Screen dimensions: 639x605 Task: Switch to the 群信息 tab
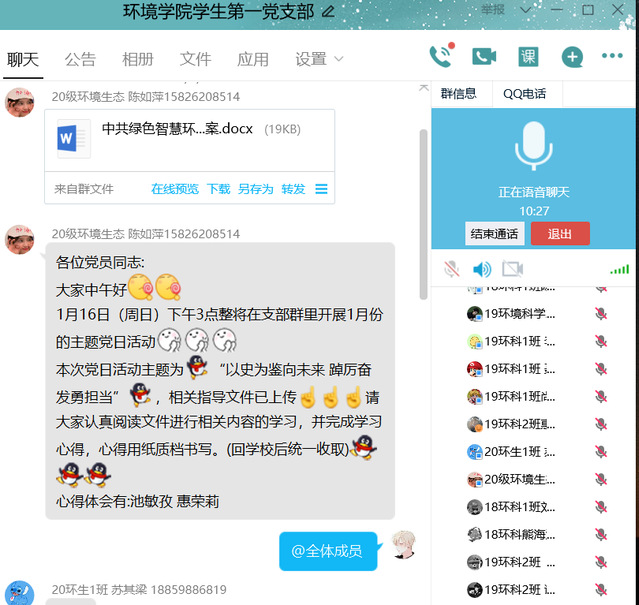(459, 94)
